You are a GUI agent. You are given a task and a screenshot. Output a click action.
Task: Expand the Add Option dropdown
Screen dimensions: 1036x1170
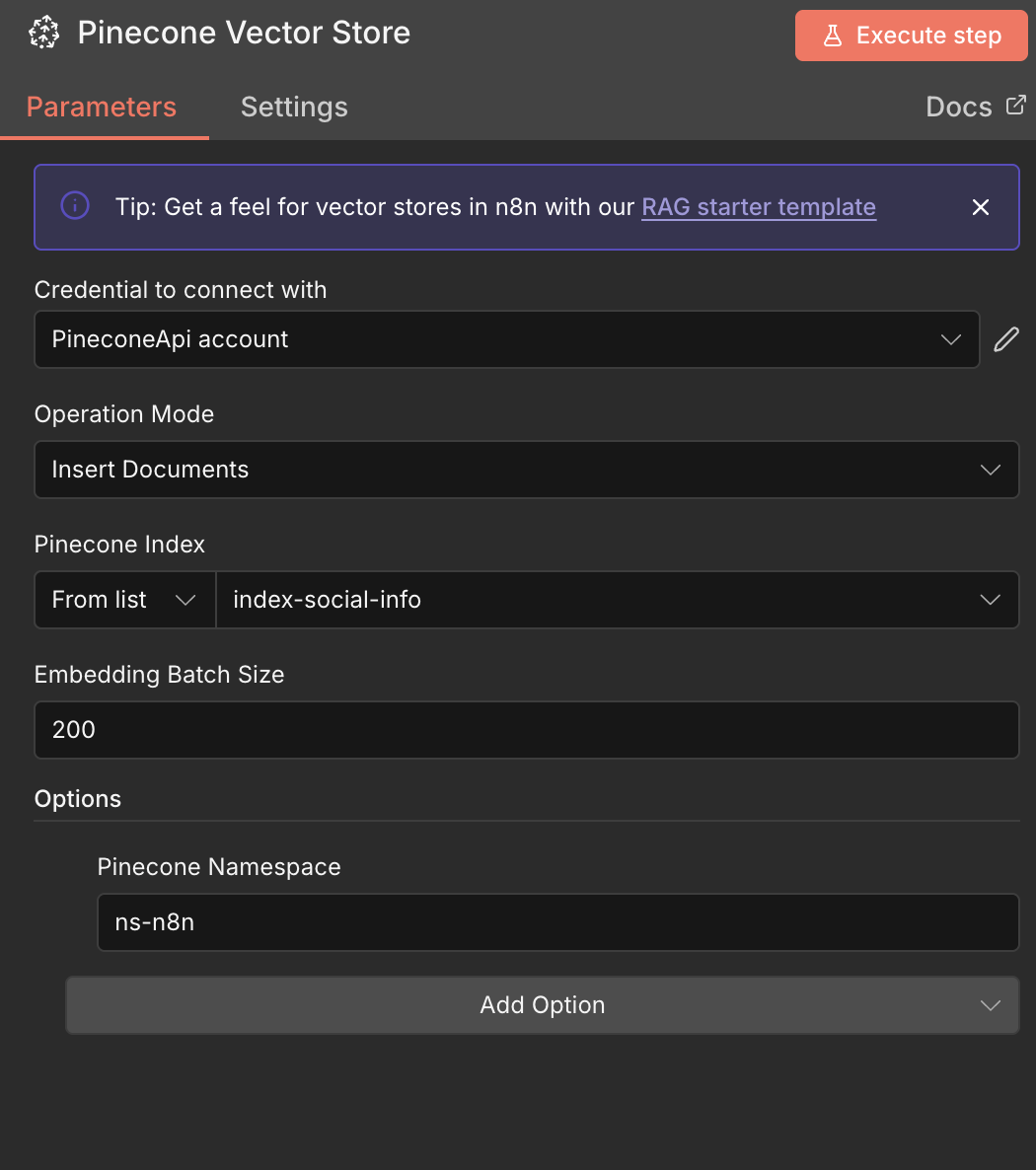coord(542,1005)
